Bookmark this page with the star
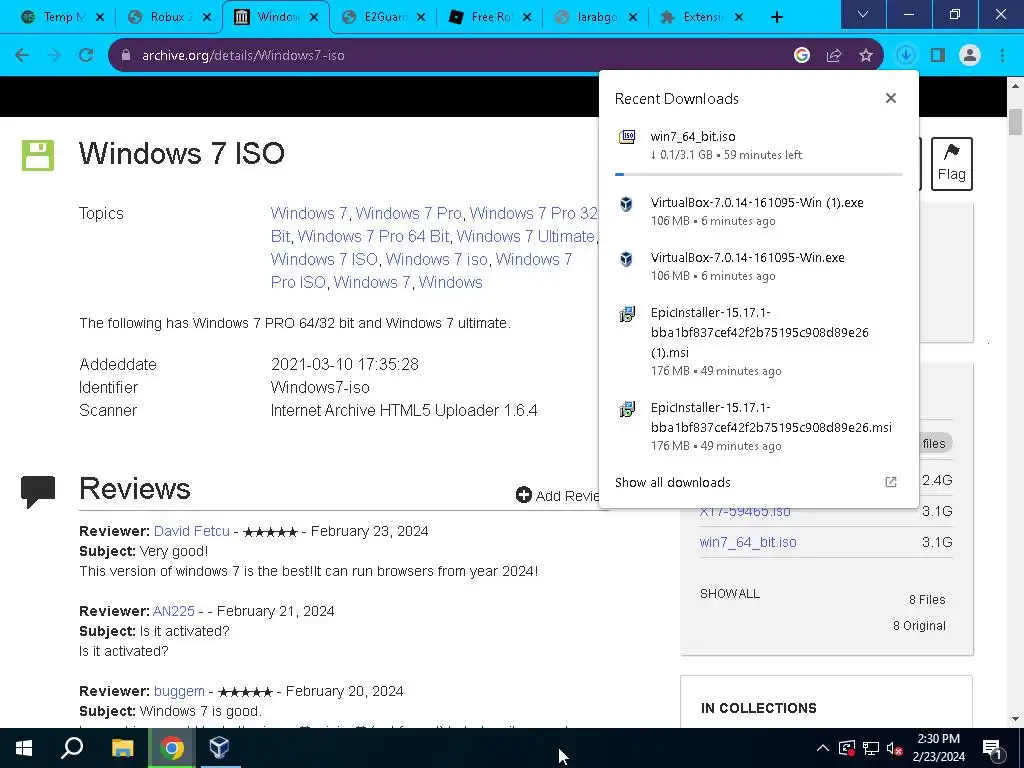Image resolution: width=1024 pixels, height=768 pixels. tap(866, 56)
